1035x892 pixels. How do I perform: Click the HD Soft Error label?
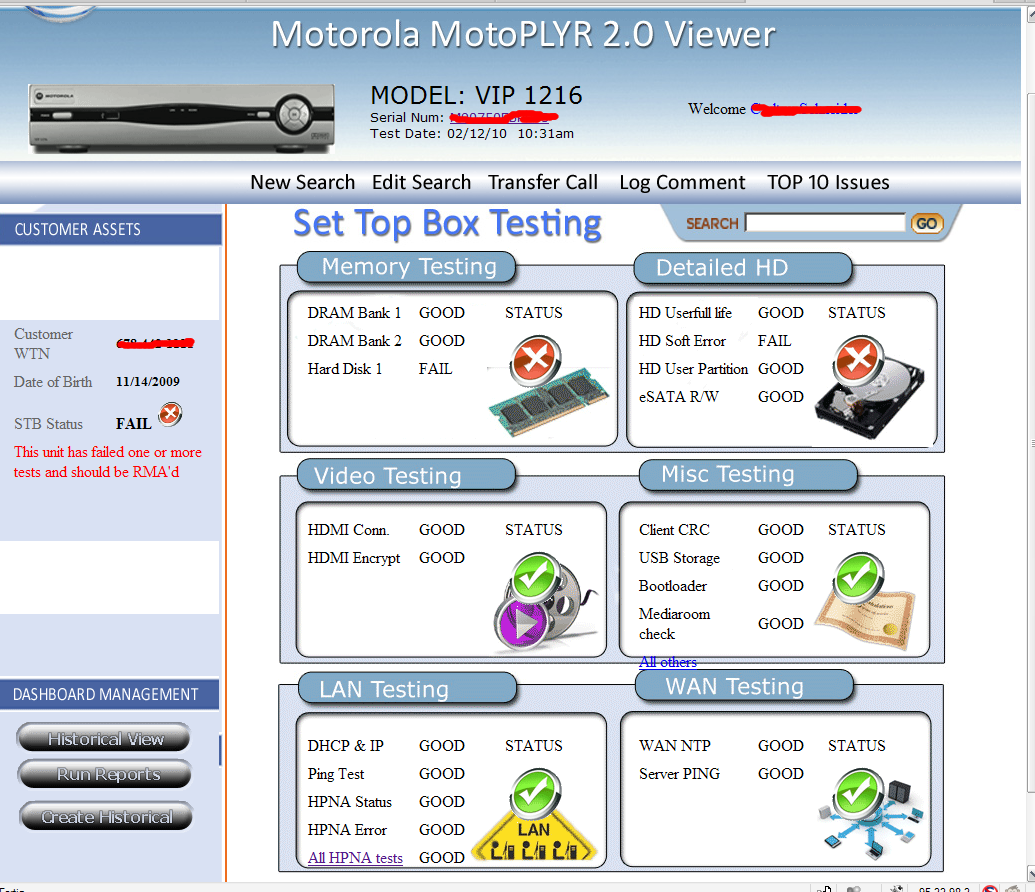point(682,341)
